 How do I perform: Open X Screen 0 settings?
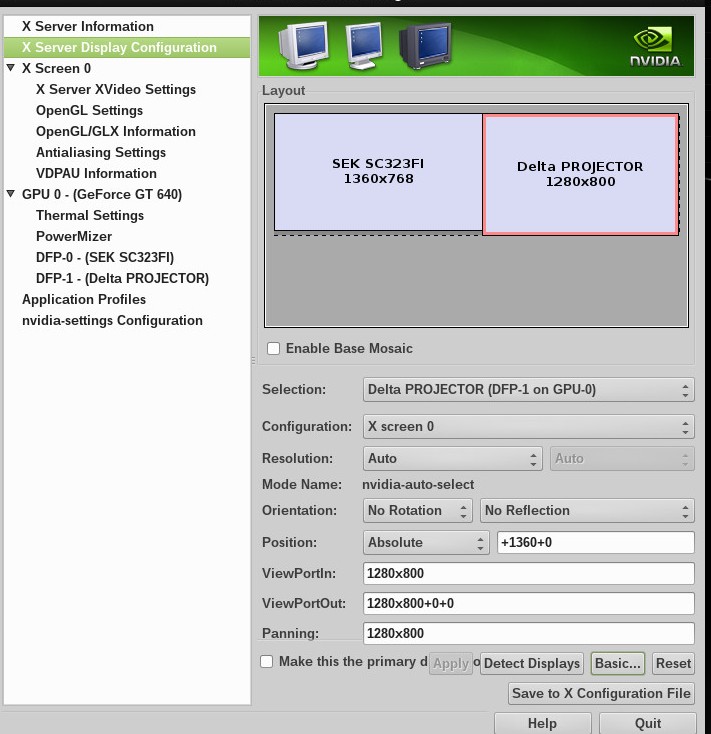pyautogui.click(x=56, y=68)
